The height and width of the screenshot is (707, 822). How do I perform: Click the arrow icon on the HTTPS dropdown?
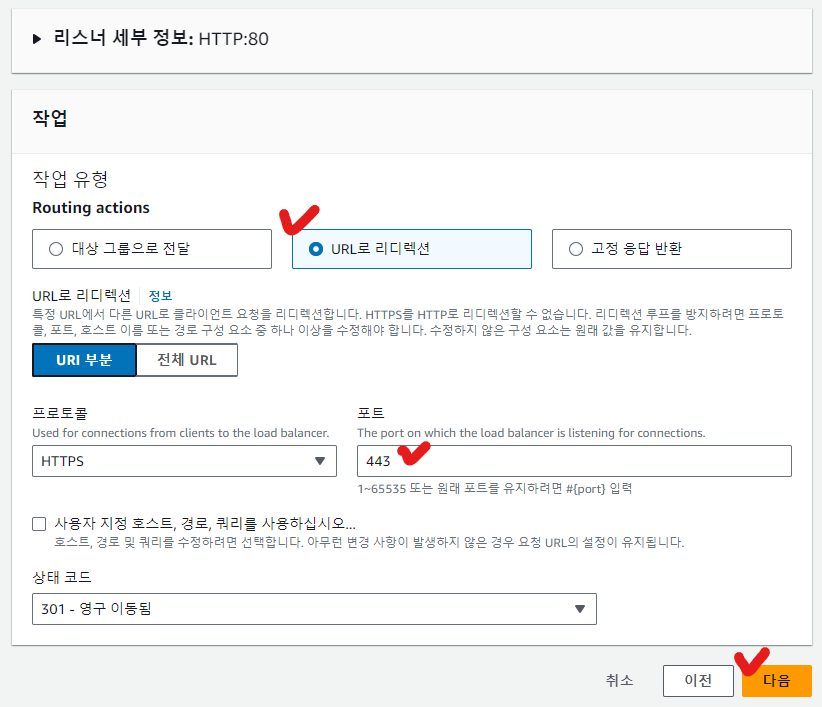pyautogui.click(x=319, y=461)
